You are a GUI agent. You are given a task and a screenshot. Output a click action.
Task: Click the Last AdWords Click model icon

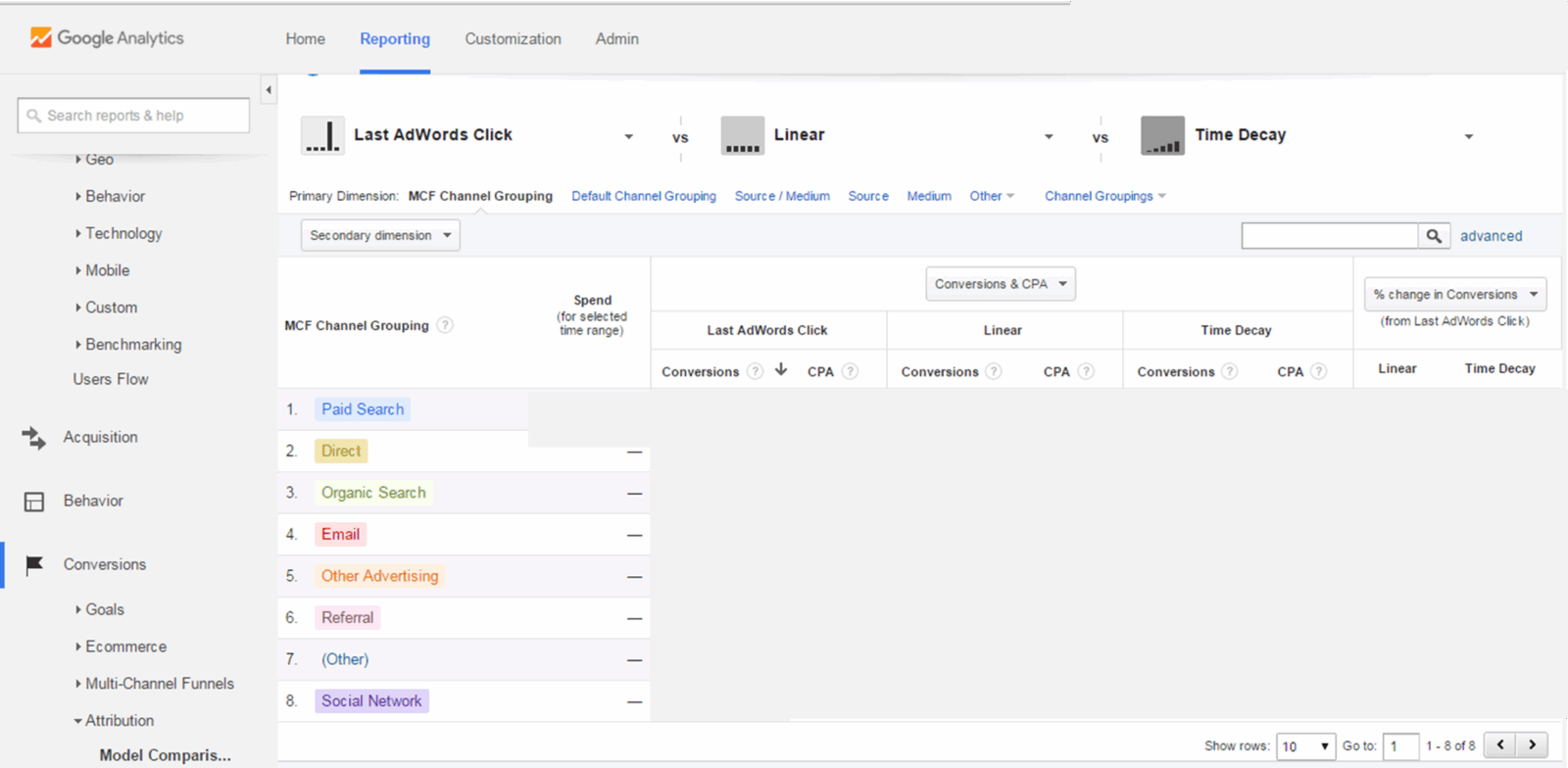pos(322,135)
